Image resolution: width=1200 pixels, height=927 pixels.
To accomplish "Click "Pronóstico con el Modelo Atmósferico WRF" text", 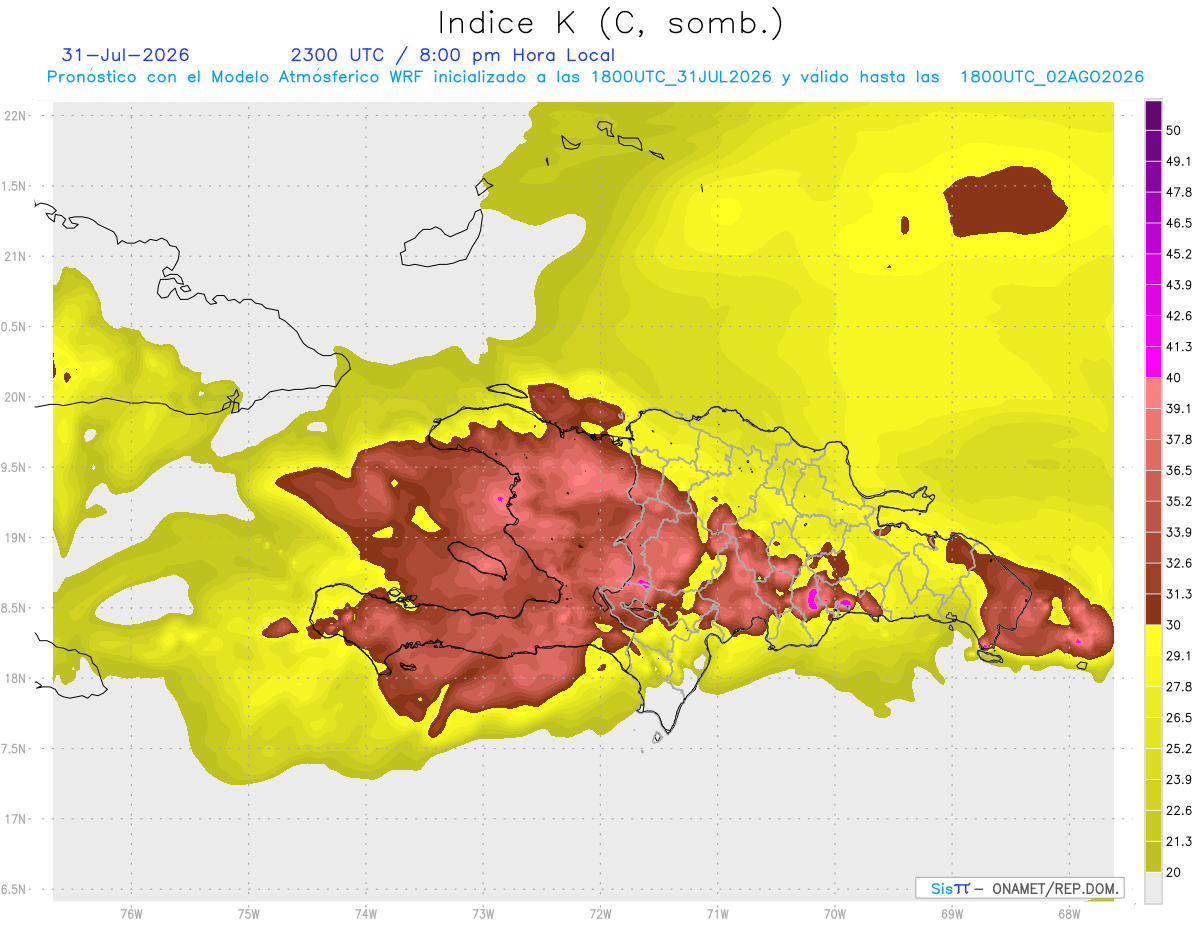I will (x=237, y=77).
